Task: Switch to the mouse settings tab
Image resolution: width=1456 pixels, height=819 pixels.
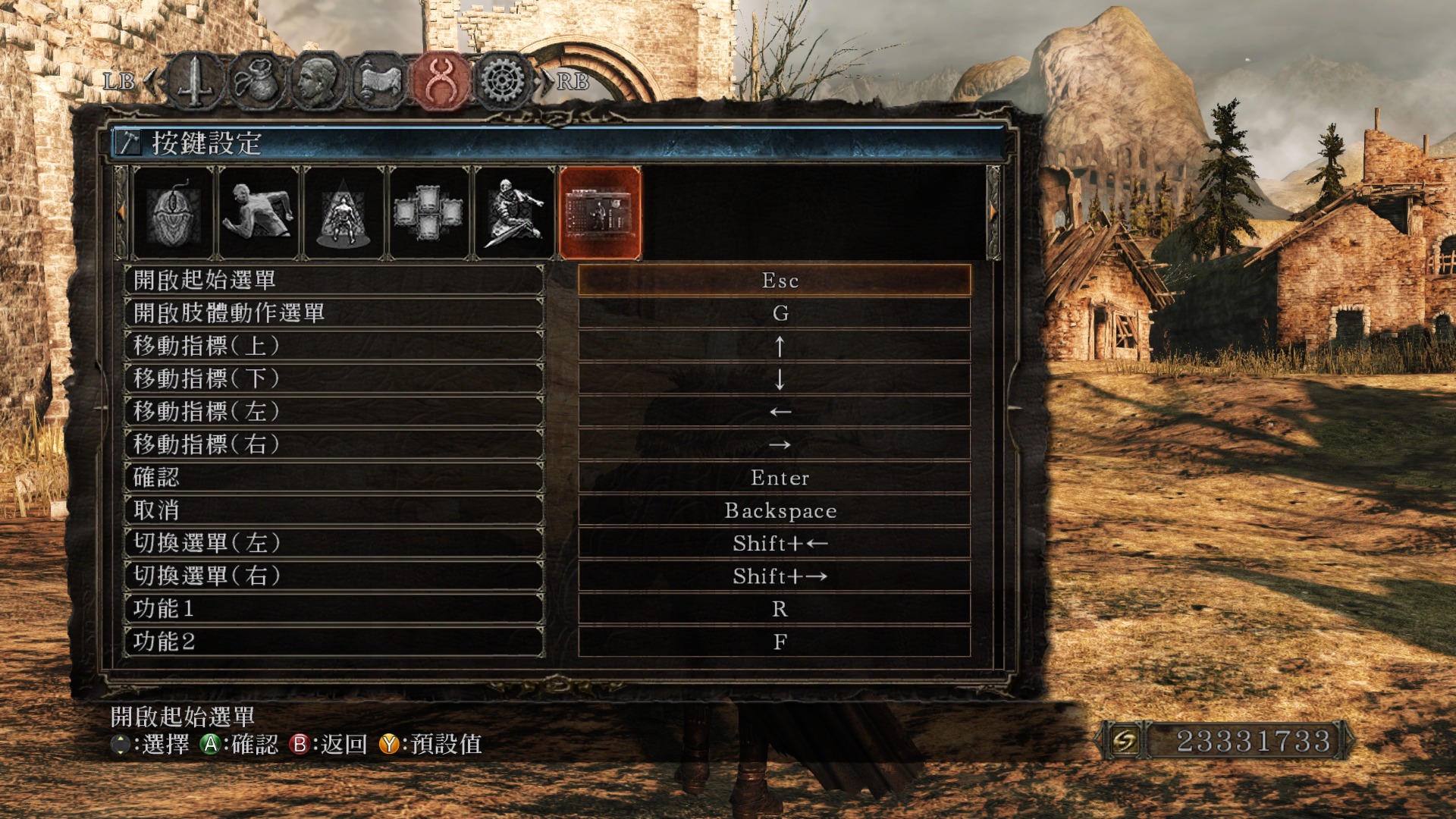Action: click(173, 213)
